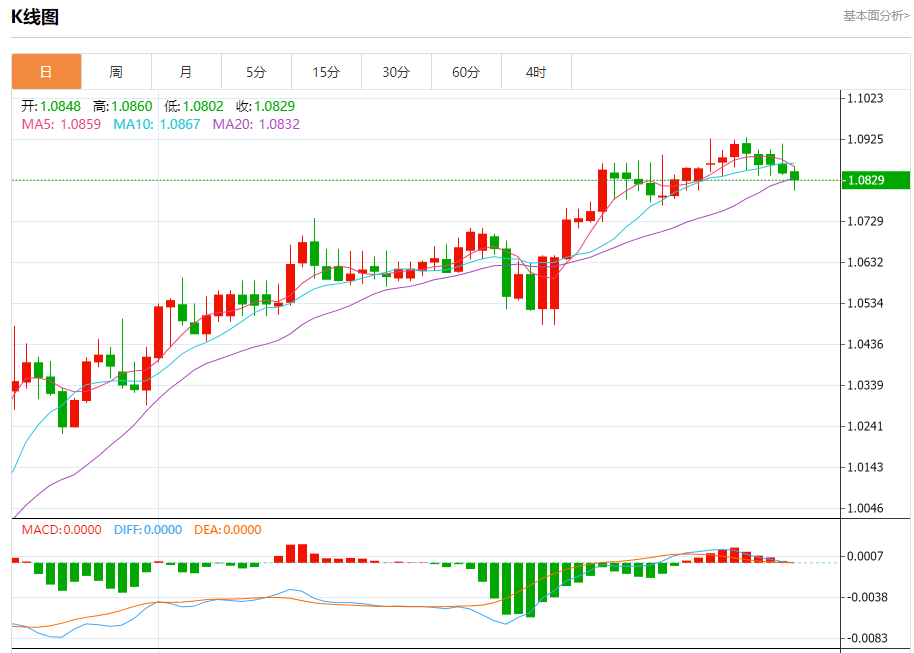Click the 1.0339 price axis label

[866, 385]
